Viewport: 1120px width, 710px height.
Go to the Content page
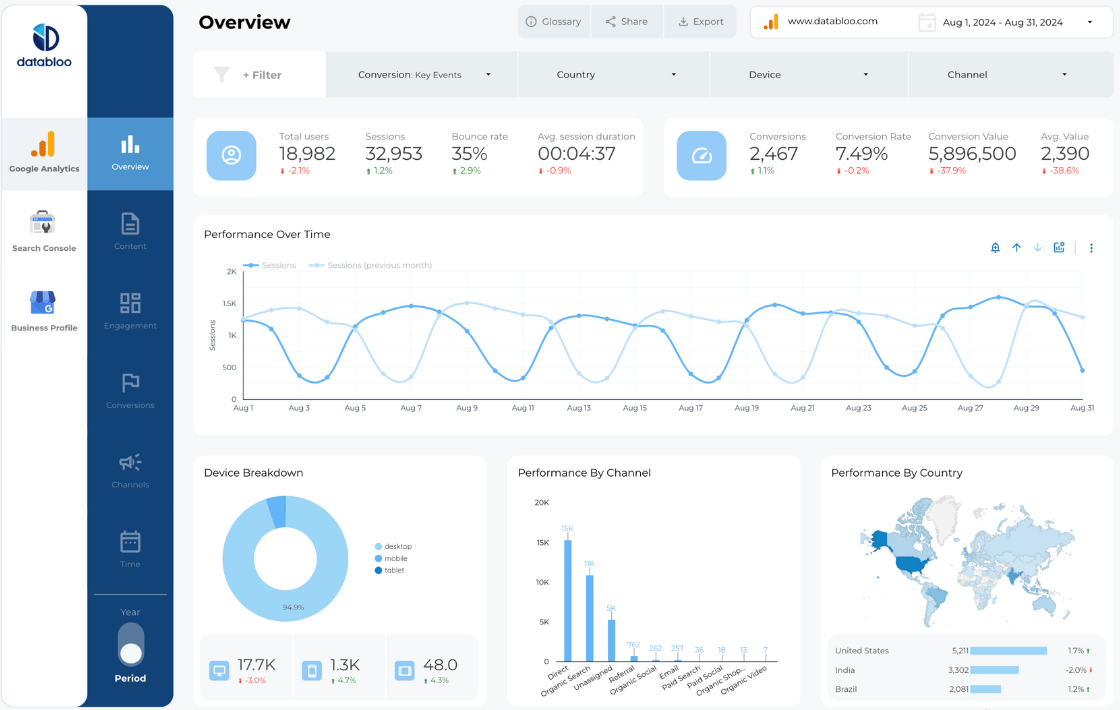click(130, 231)
